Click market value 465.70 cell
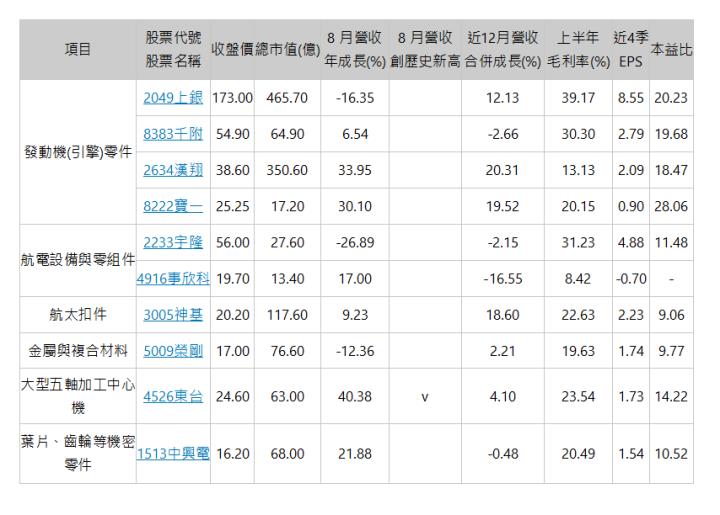720x515 pixels. [x=287, y=98]
